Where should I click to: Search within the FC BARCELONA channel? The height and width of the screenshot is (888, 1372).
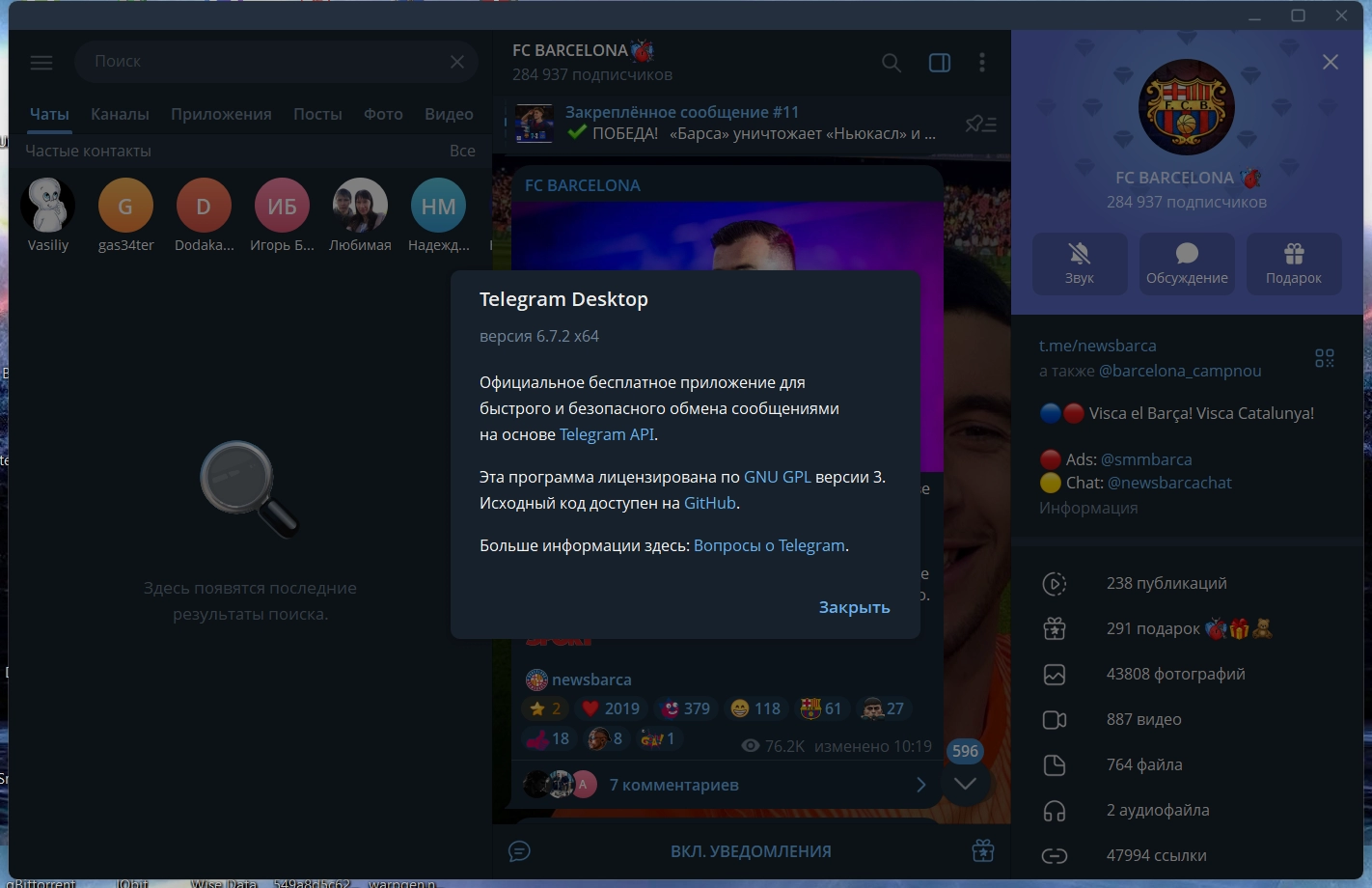[x=892, y=63]
